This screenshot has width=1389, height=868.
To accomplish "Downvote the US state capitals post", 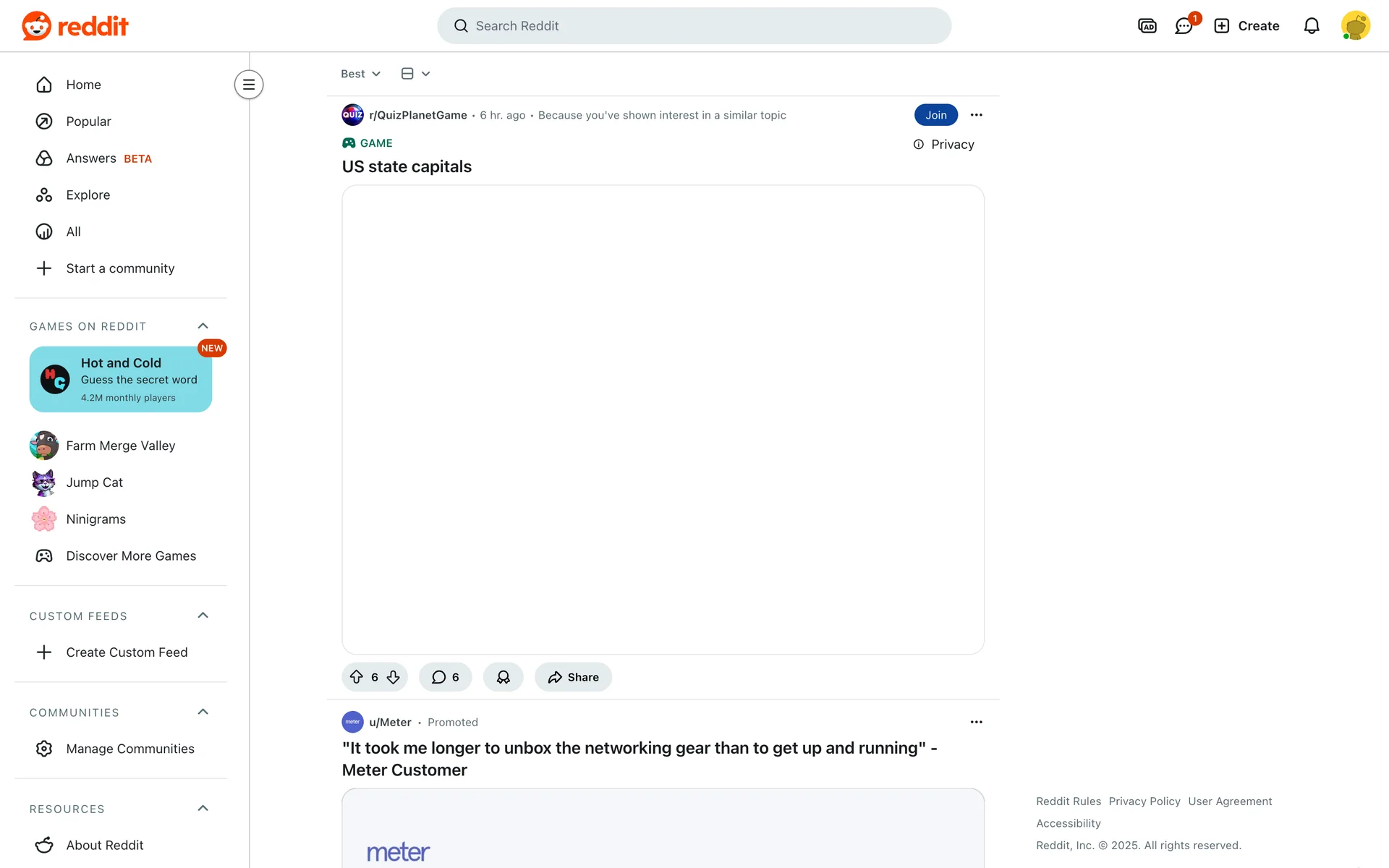I will point(393,677).
